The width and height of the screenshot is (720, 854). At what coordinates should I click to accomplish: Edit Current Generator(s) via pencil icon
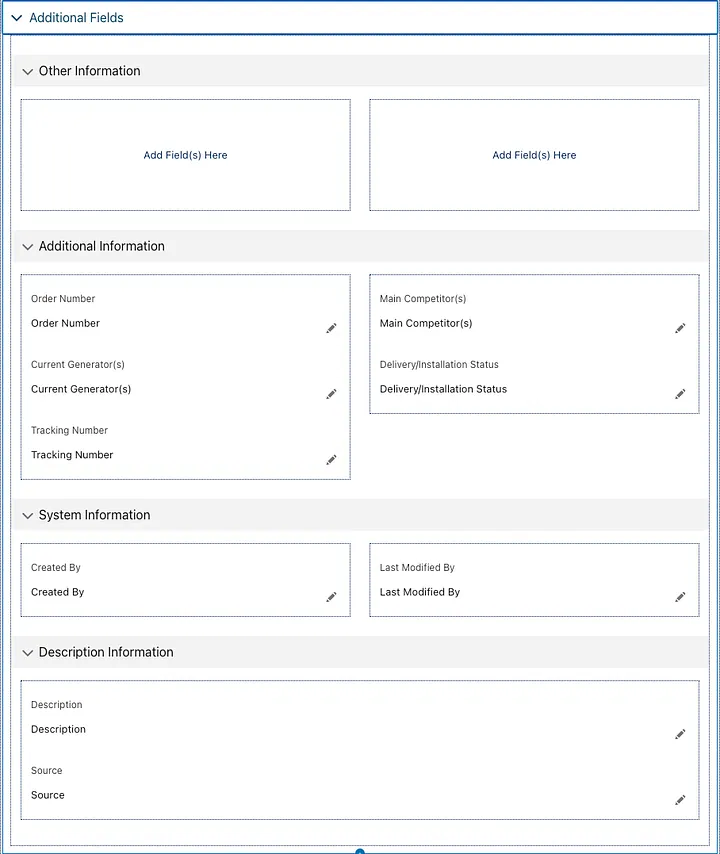click(x=331, y=394)
